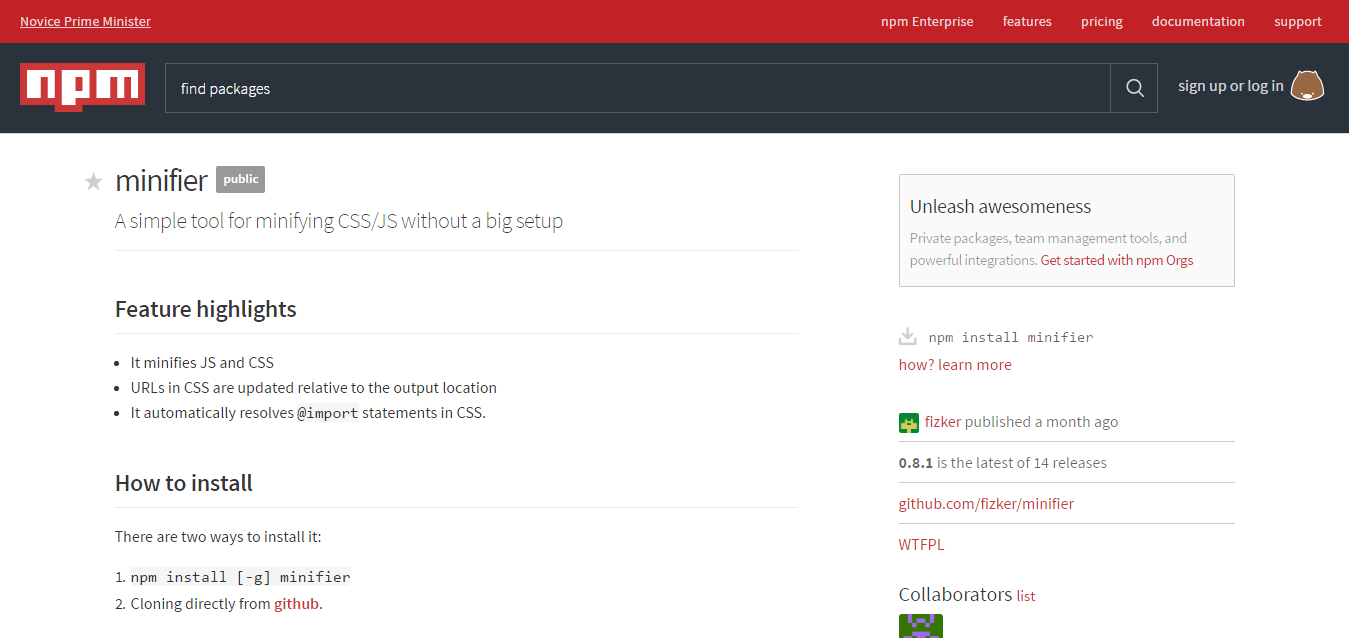Open the how? learn more link

tap(955, 365)
